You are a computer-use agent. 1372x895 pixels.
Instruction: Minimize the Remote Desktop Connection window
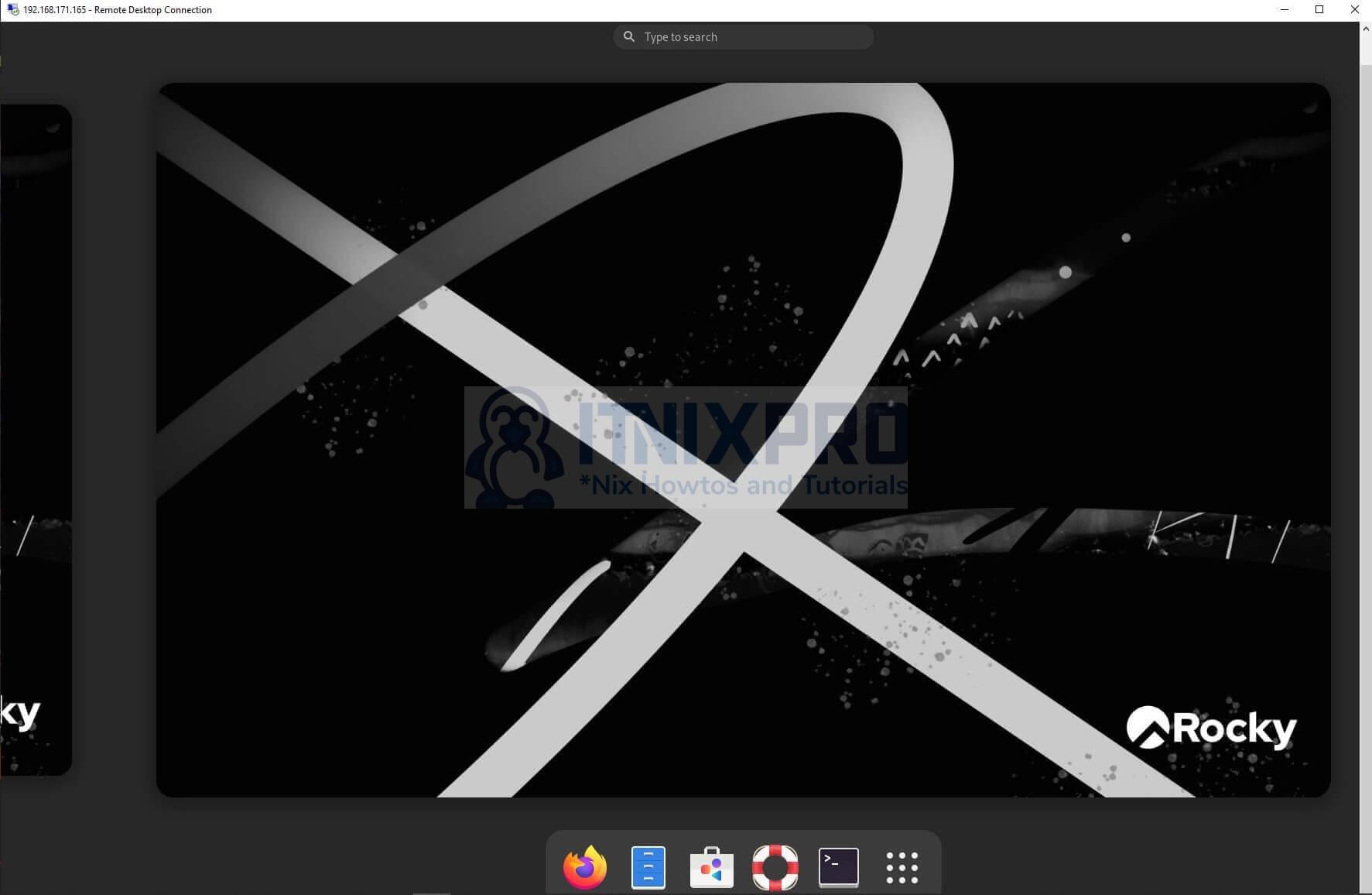tap(1285, 9)
